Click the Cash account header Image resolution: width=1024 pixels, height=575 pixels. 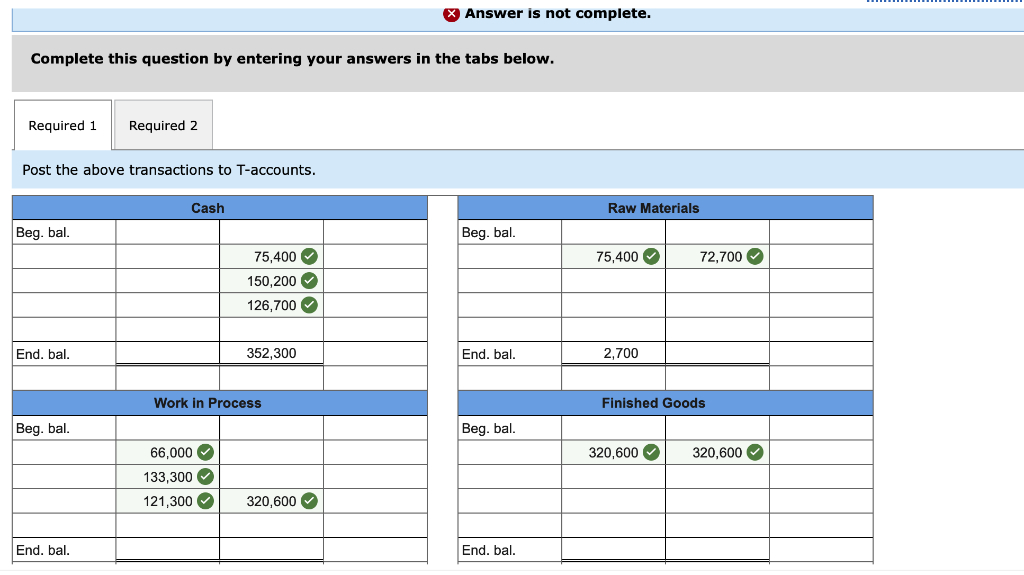pos(220,208)
